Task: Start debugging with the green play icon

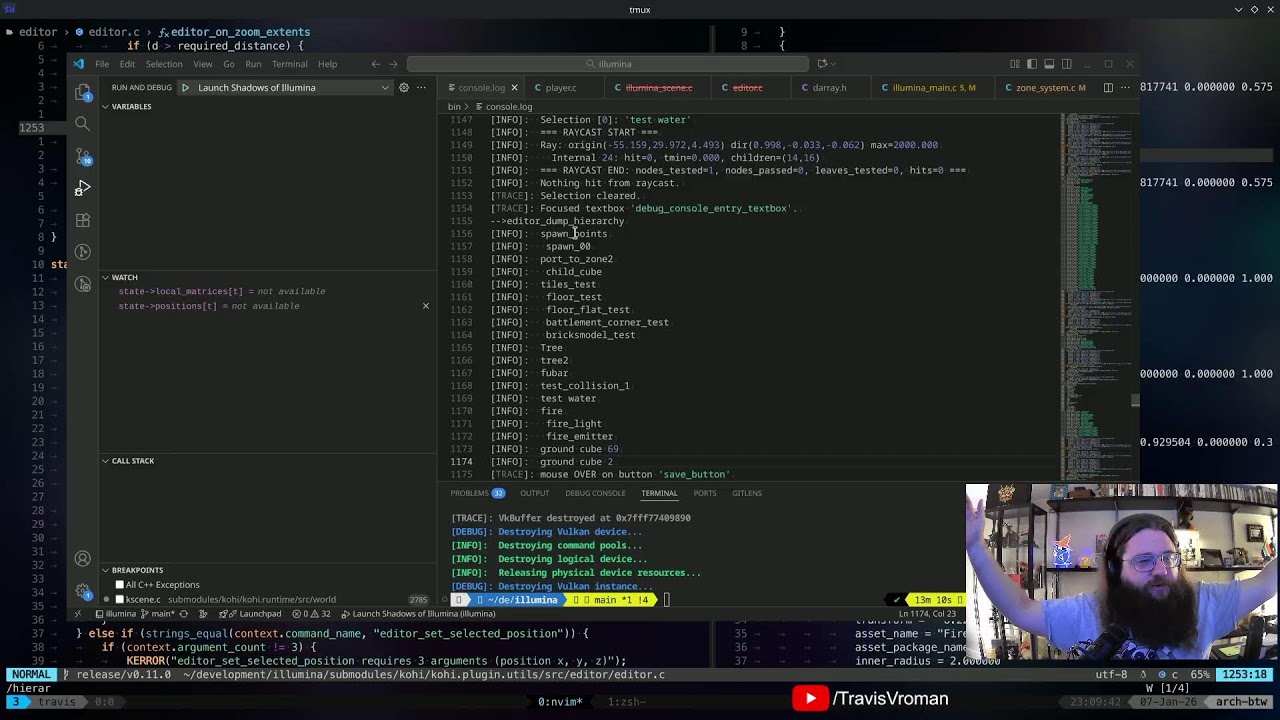Action: pos(185,87)
